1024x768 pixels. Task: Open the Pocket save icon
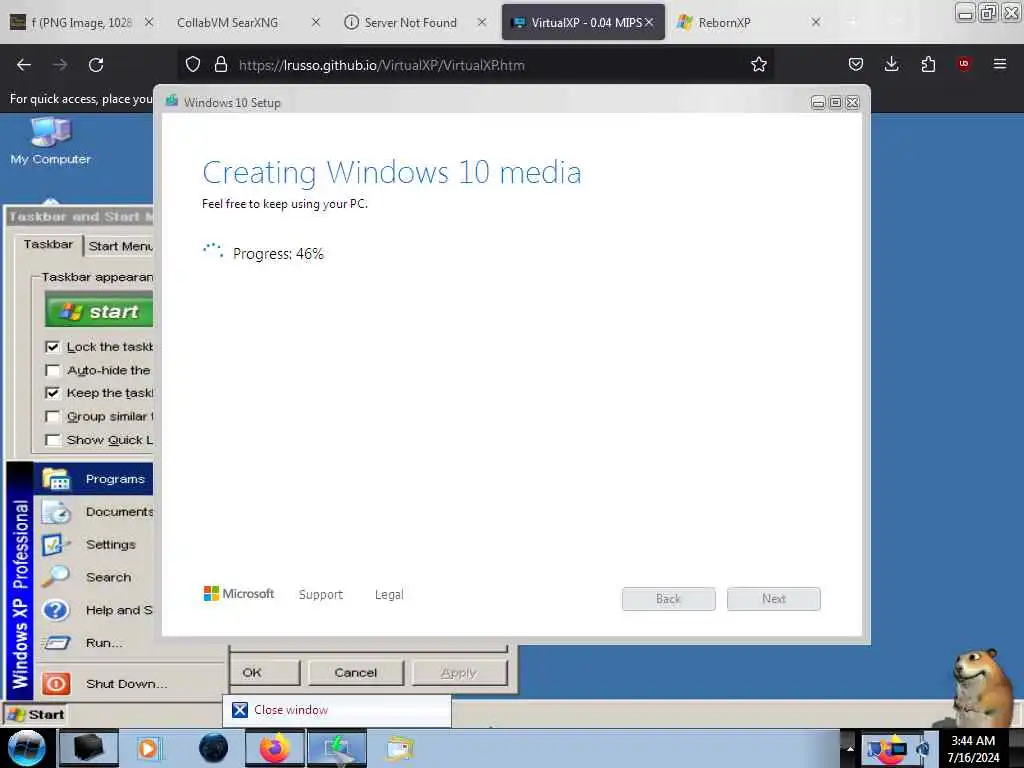click(x=856, y=64)
